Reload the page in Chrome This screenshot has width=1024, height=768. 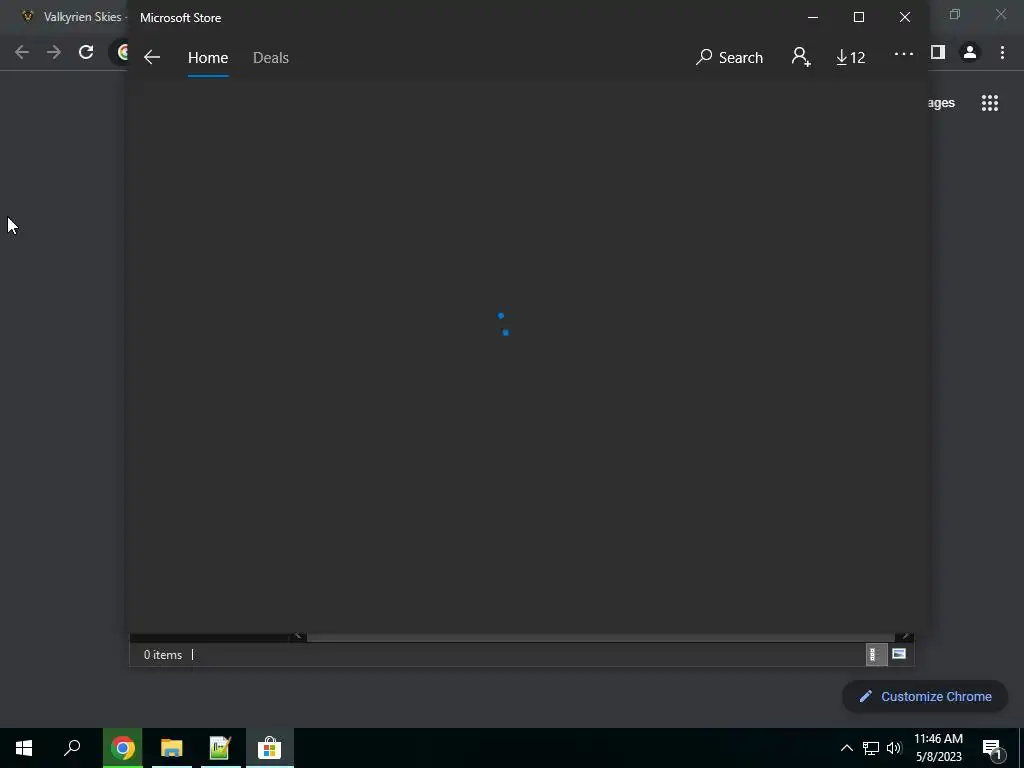(86, 52)
